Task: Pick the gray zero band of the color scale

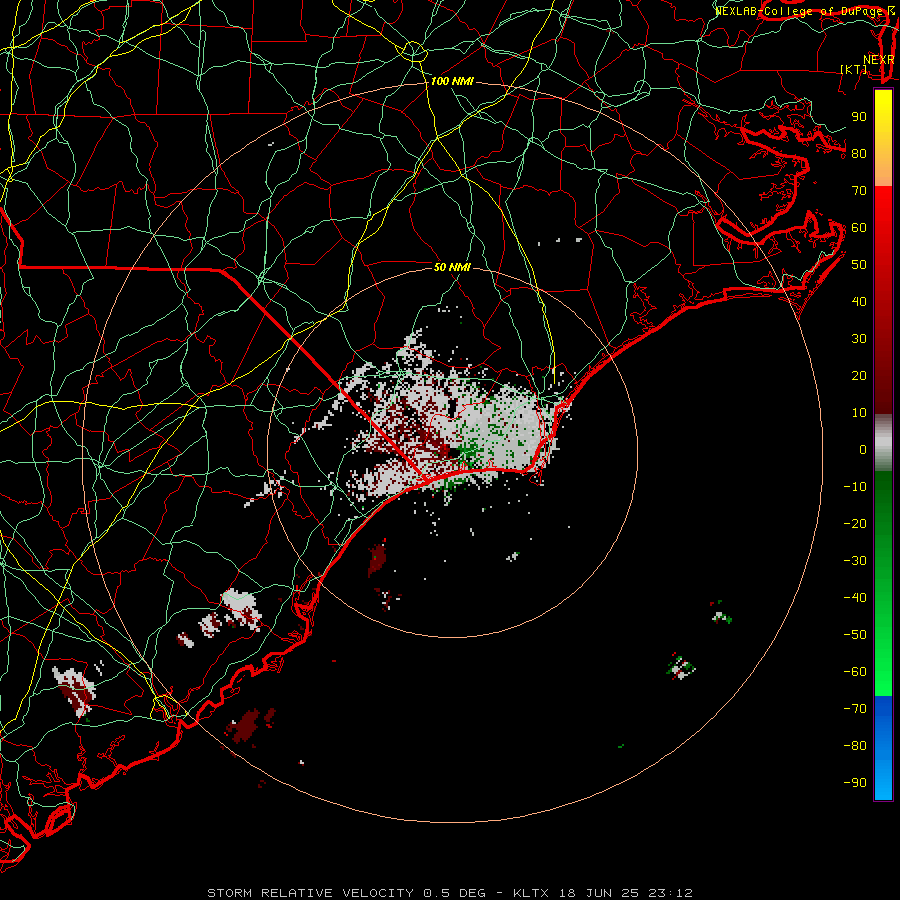Action: pos(883,443)
